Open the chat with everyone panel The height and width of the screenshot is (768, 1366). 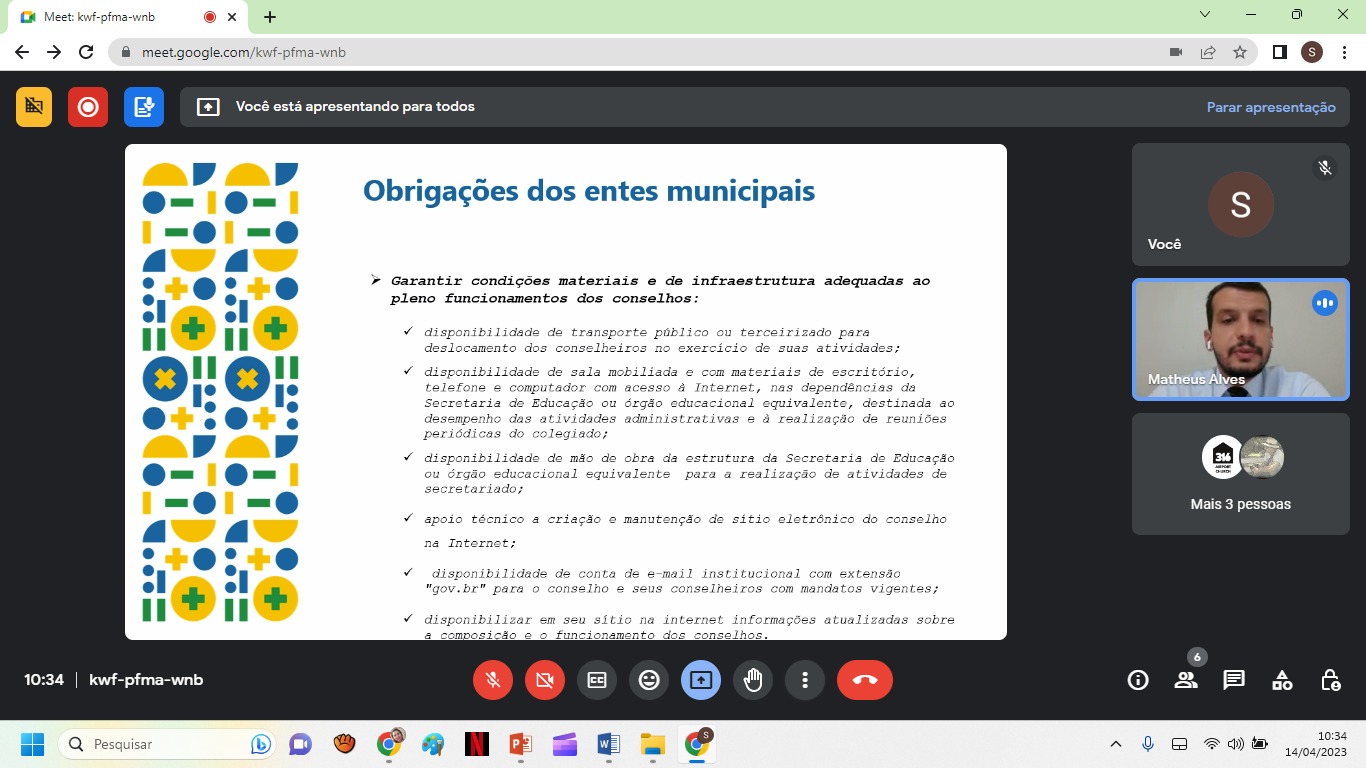[1234, 680]
